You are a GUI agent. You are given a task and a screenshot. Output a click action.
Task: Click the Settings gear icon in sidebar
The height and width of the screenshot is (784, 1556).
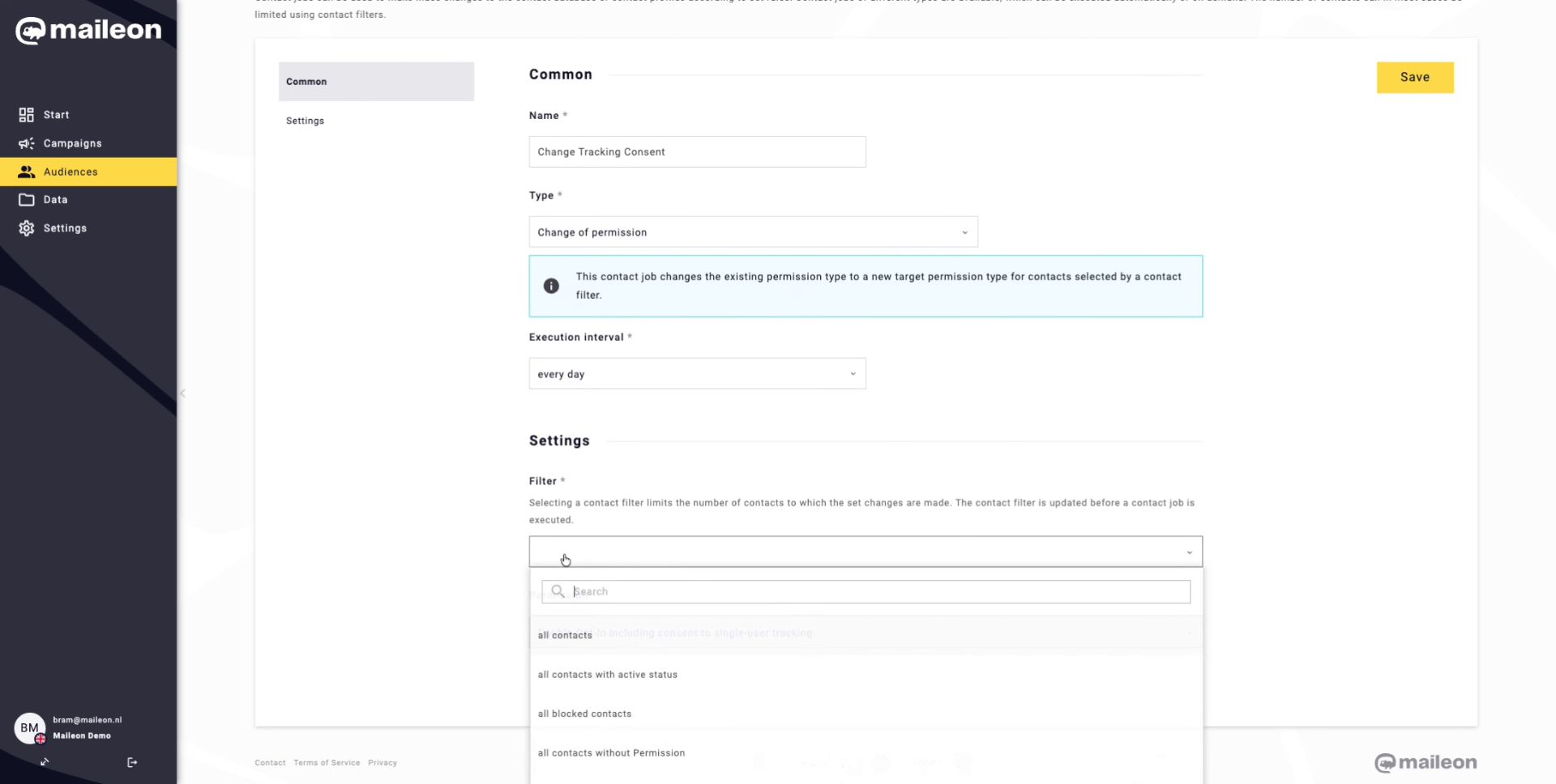[x=27, y=228]
